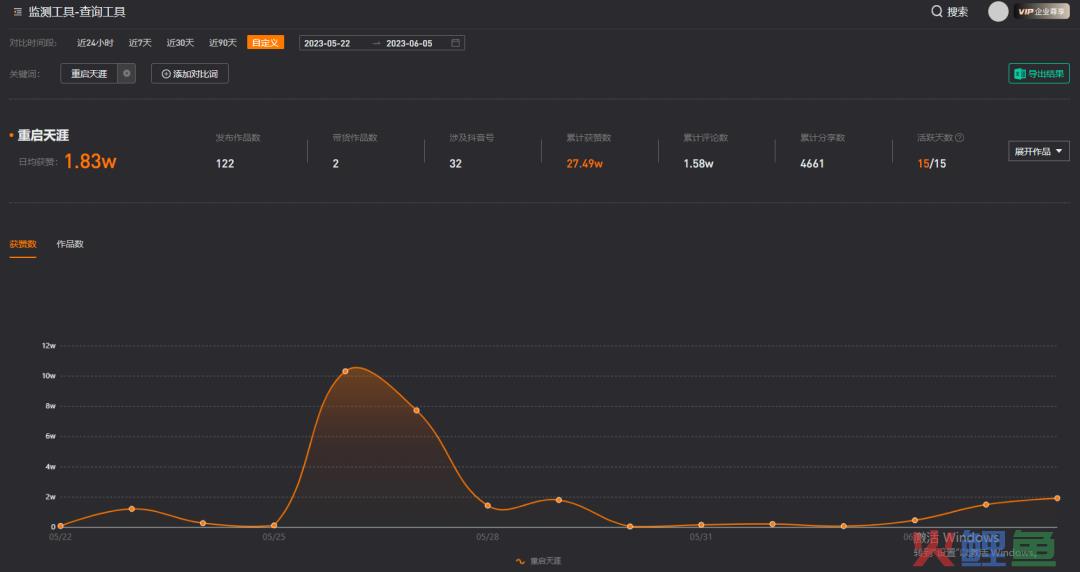Choose the 近90天 time range

tap(223, 43)
